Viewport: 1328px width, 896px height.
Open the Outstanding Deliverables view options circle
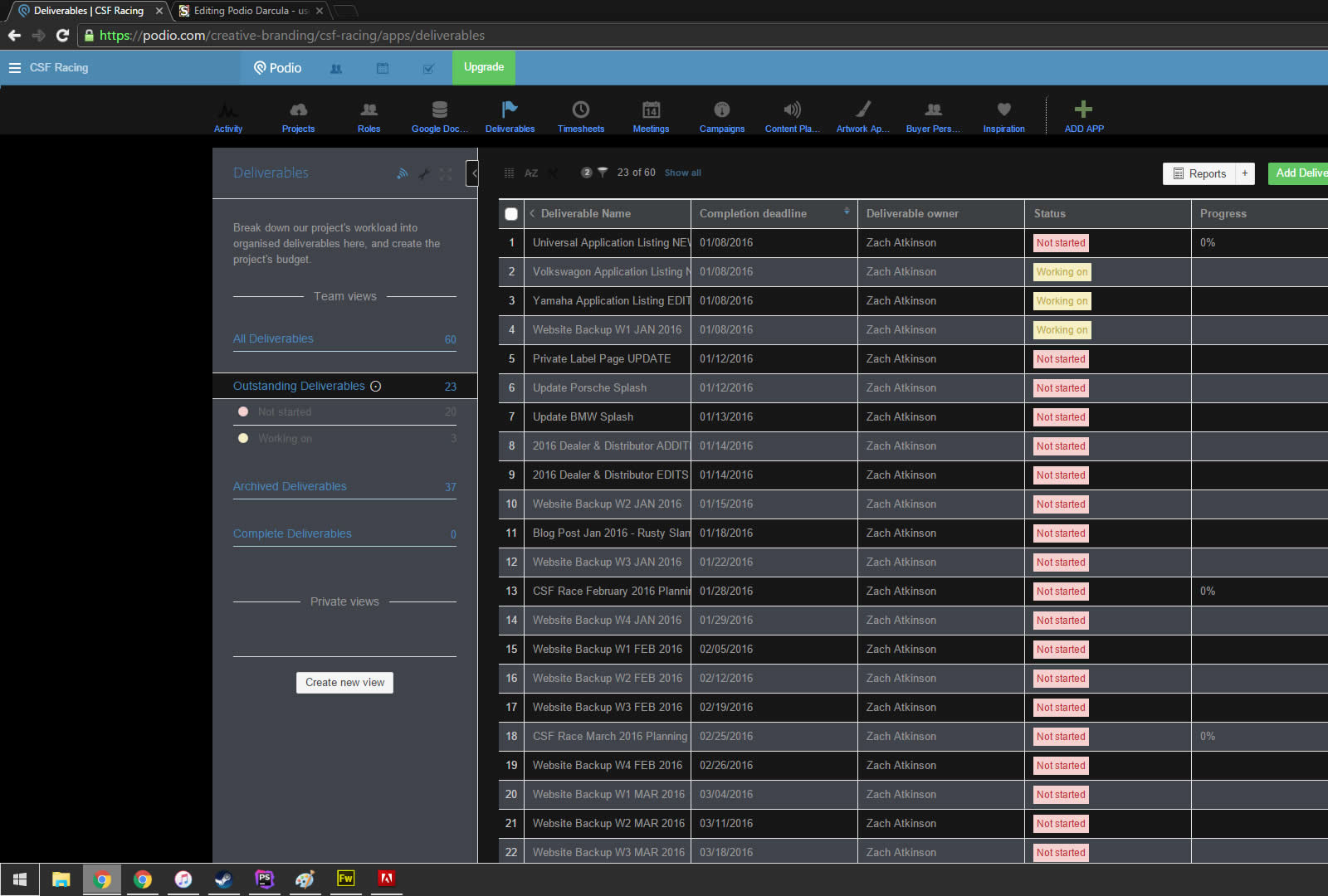click(x=375, y=386)
